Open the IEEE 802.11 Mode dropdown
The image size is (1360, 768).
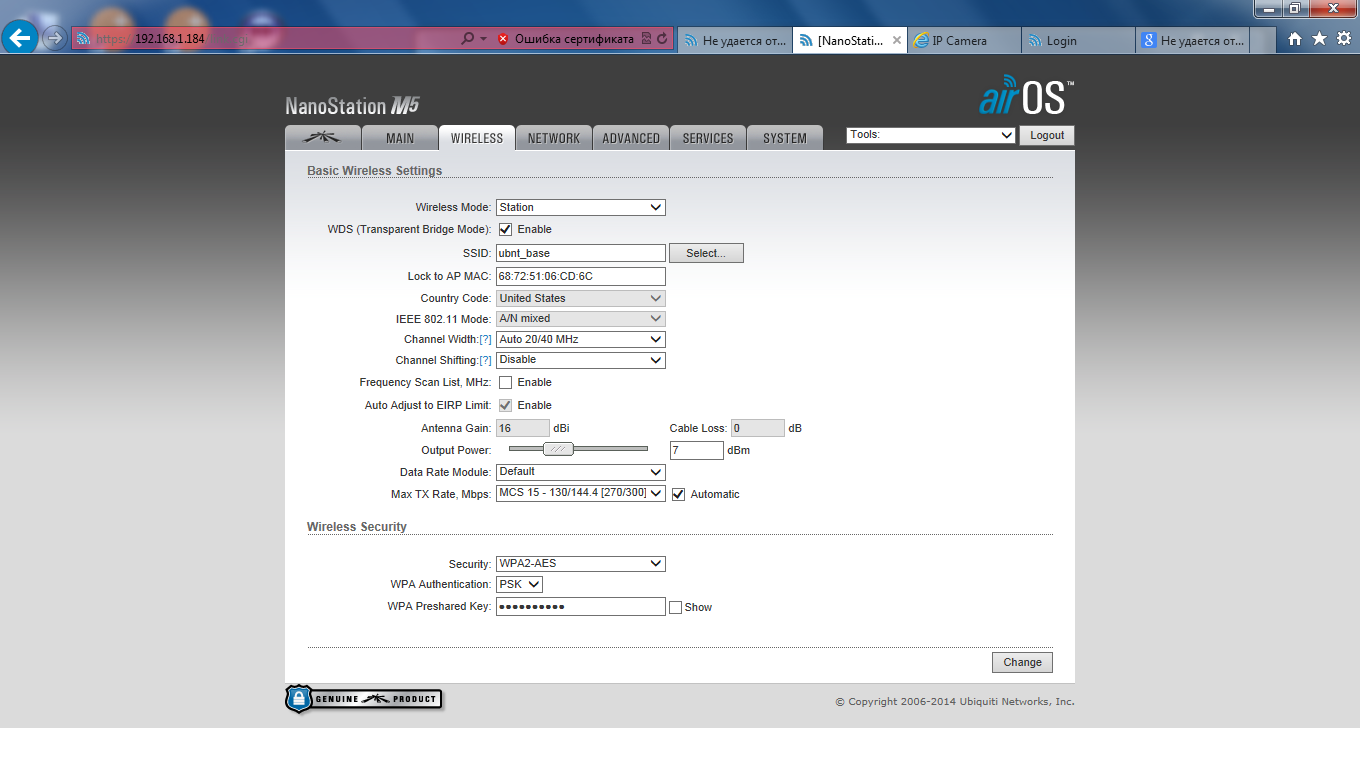coord(581,318)
